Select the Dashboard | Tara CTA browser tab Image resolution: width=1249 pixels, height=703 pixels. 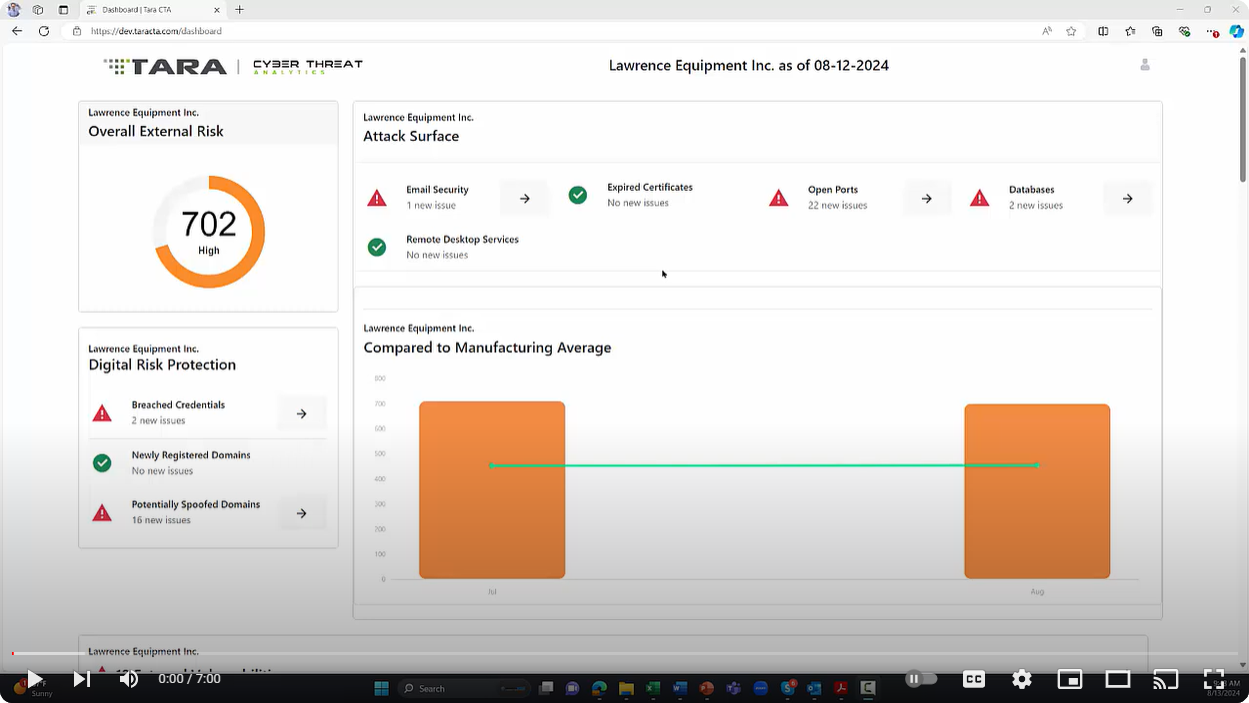click(x=150, y=10)
